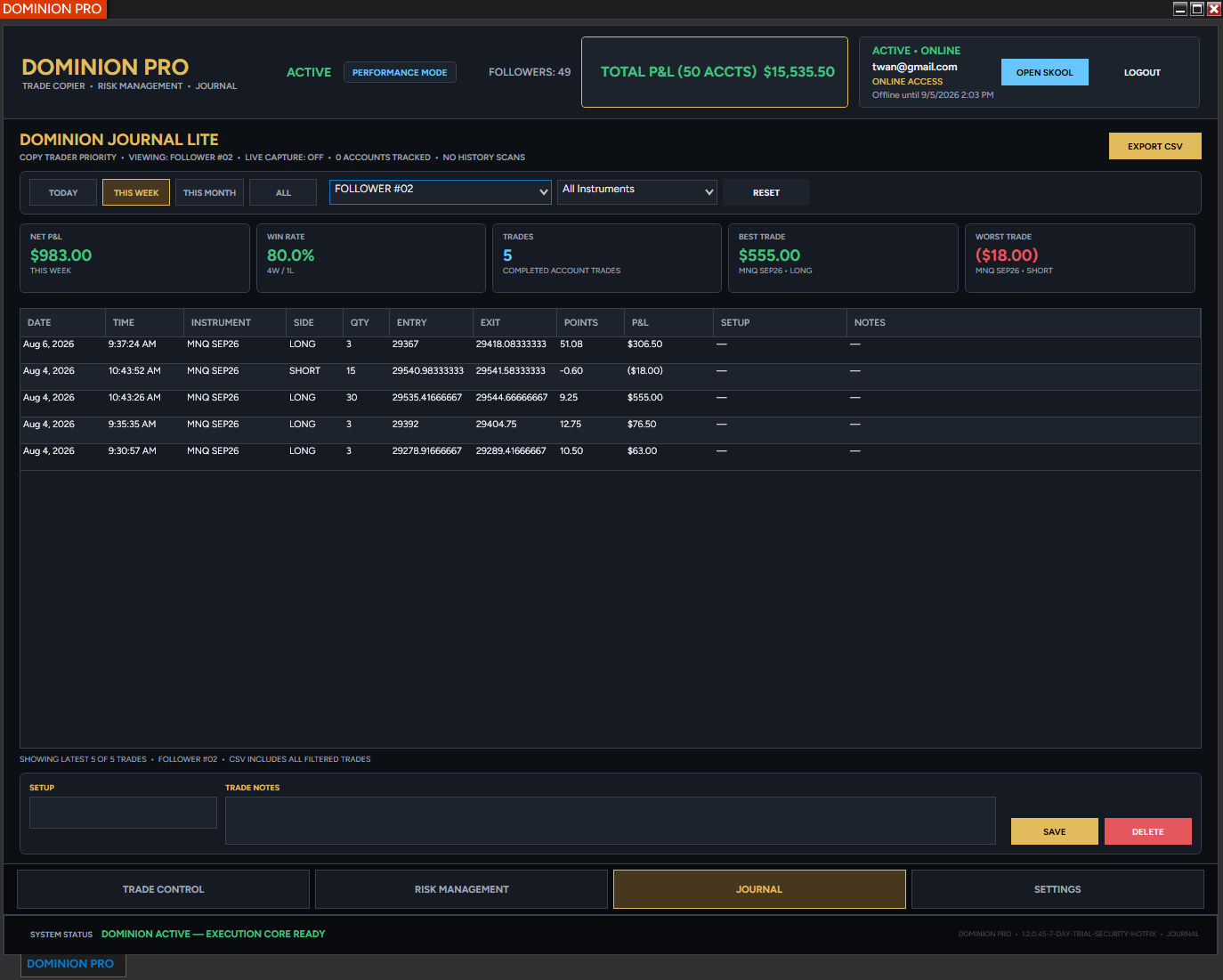Click the 51.08 points value
The width and height of the screenshot is (1223, 980).
click(x=571, y=344)
